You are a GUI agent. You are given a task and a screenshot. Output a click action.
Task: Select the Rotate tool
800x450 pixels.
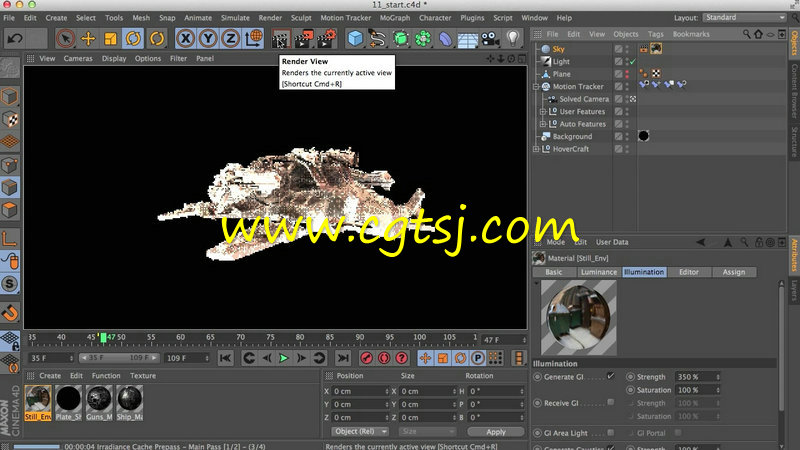point(133,38)
